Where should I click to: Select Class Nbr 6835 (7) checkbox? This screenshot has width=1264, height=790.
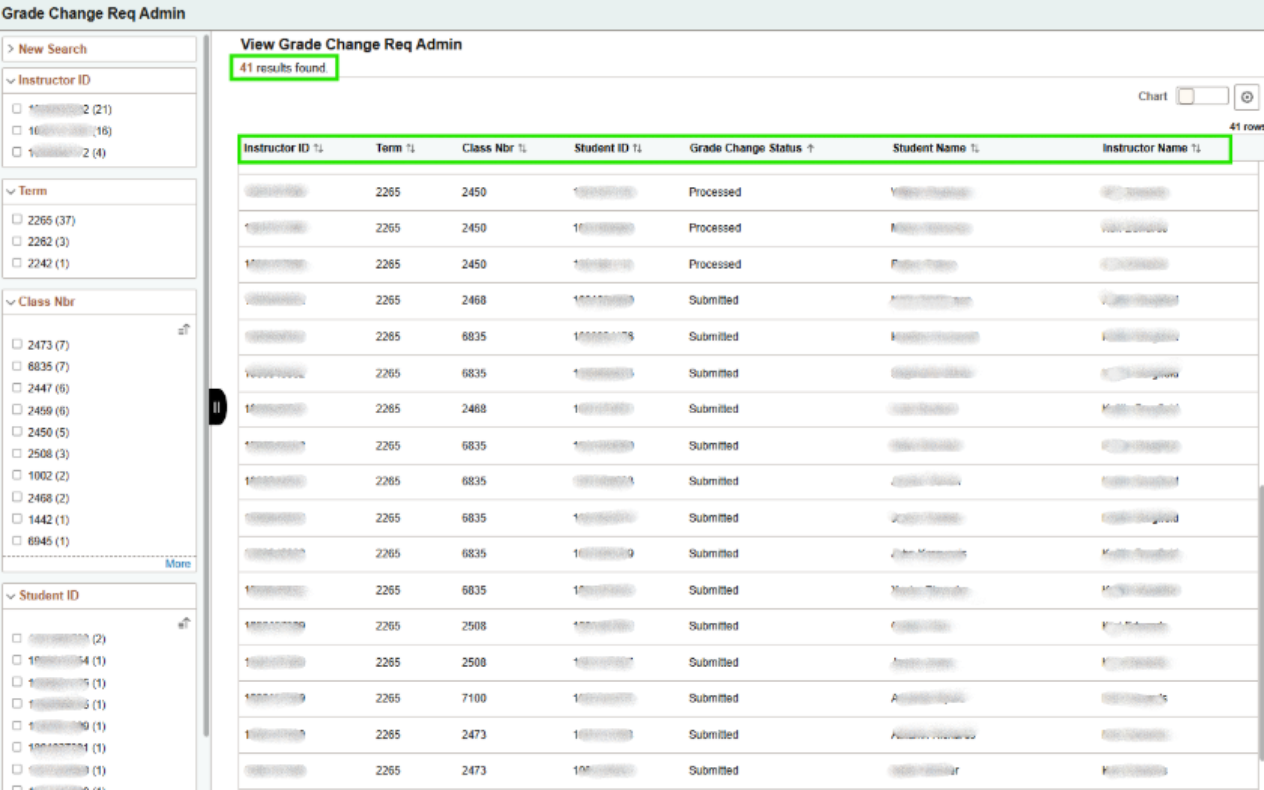[16, 366]
